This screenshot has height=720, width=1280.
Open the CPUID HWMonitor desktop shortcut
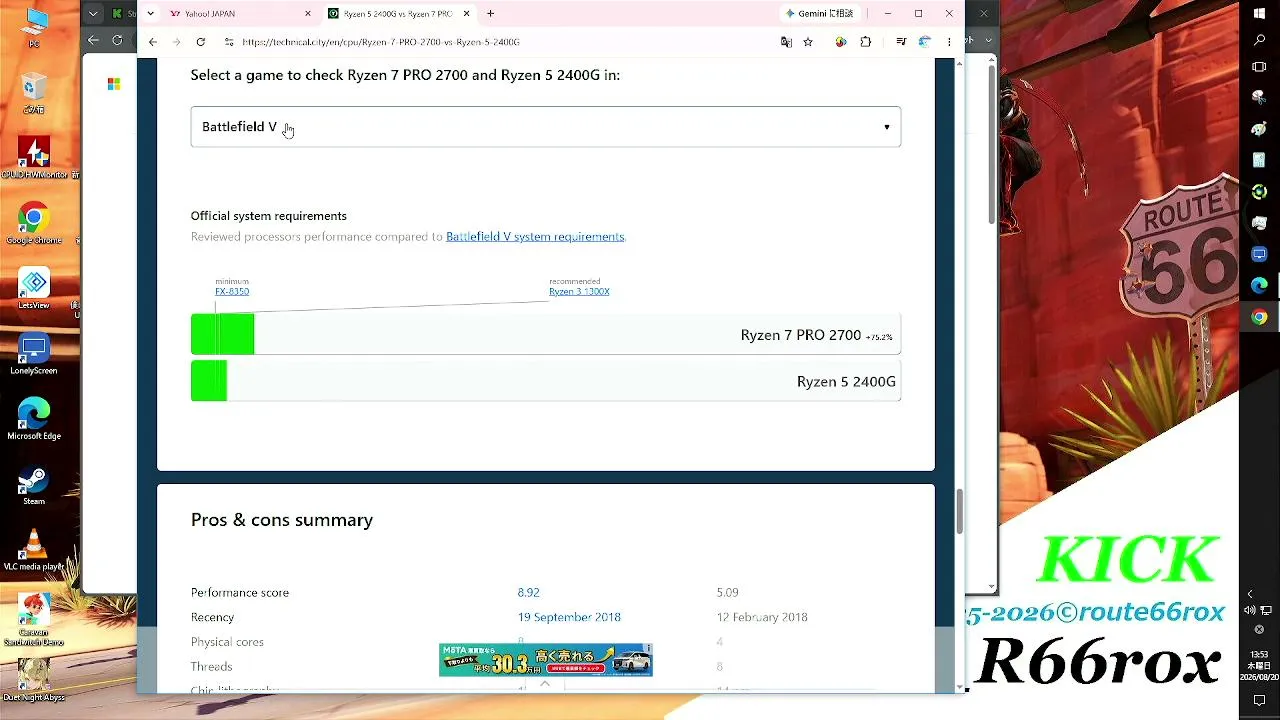coord(34,158)
